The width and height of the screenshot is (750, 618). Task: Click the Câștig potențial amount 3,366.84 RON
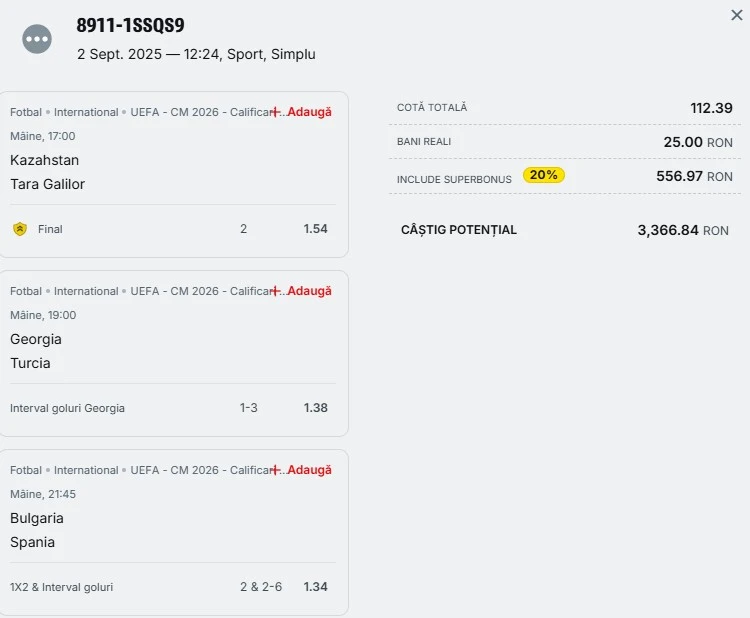click(683, 230)
